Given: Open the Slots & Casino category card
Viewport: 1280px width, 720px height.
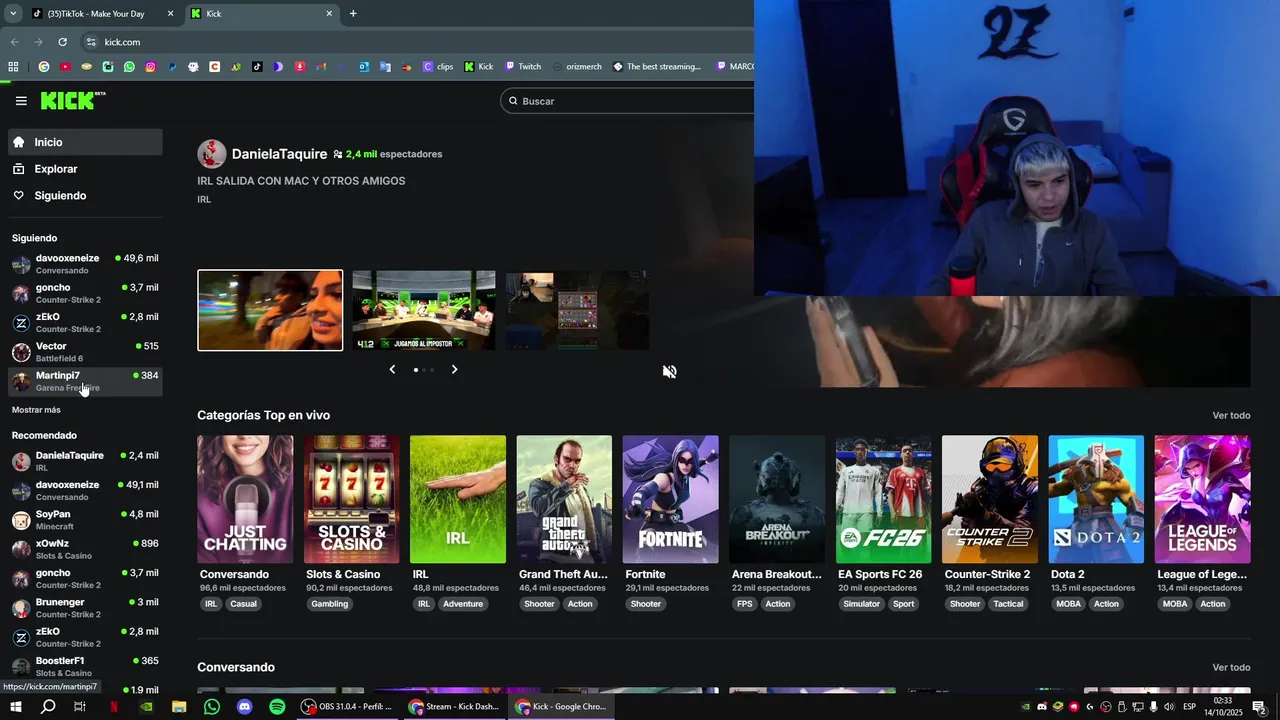Looking at the screenshot, I should point(351,499).
